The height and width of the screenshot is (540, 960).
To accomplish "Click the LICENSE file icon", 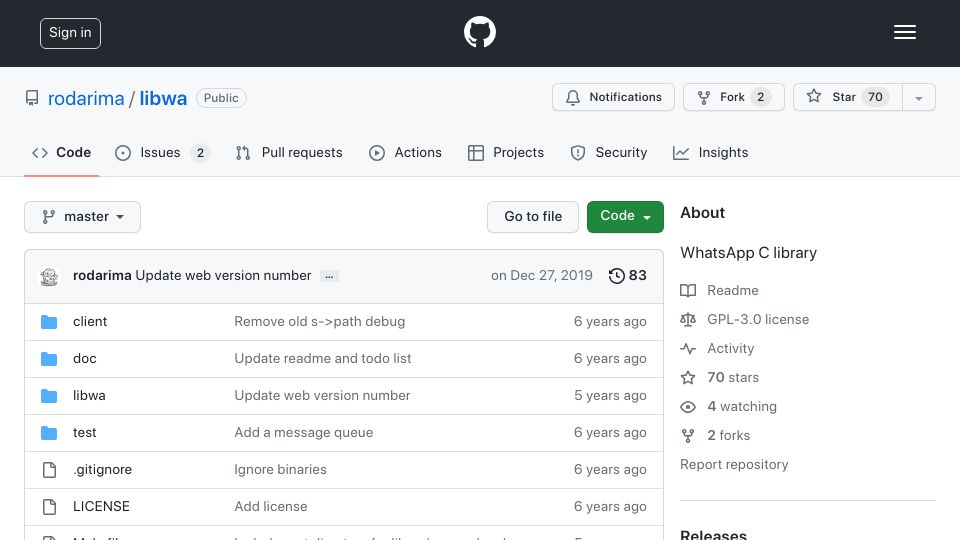I will click(x=49, y=507).
